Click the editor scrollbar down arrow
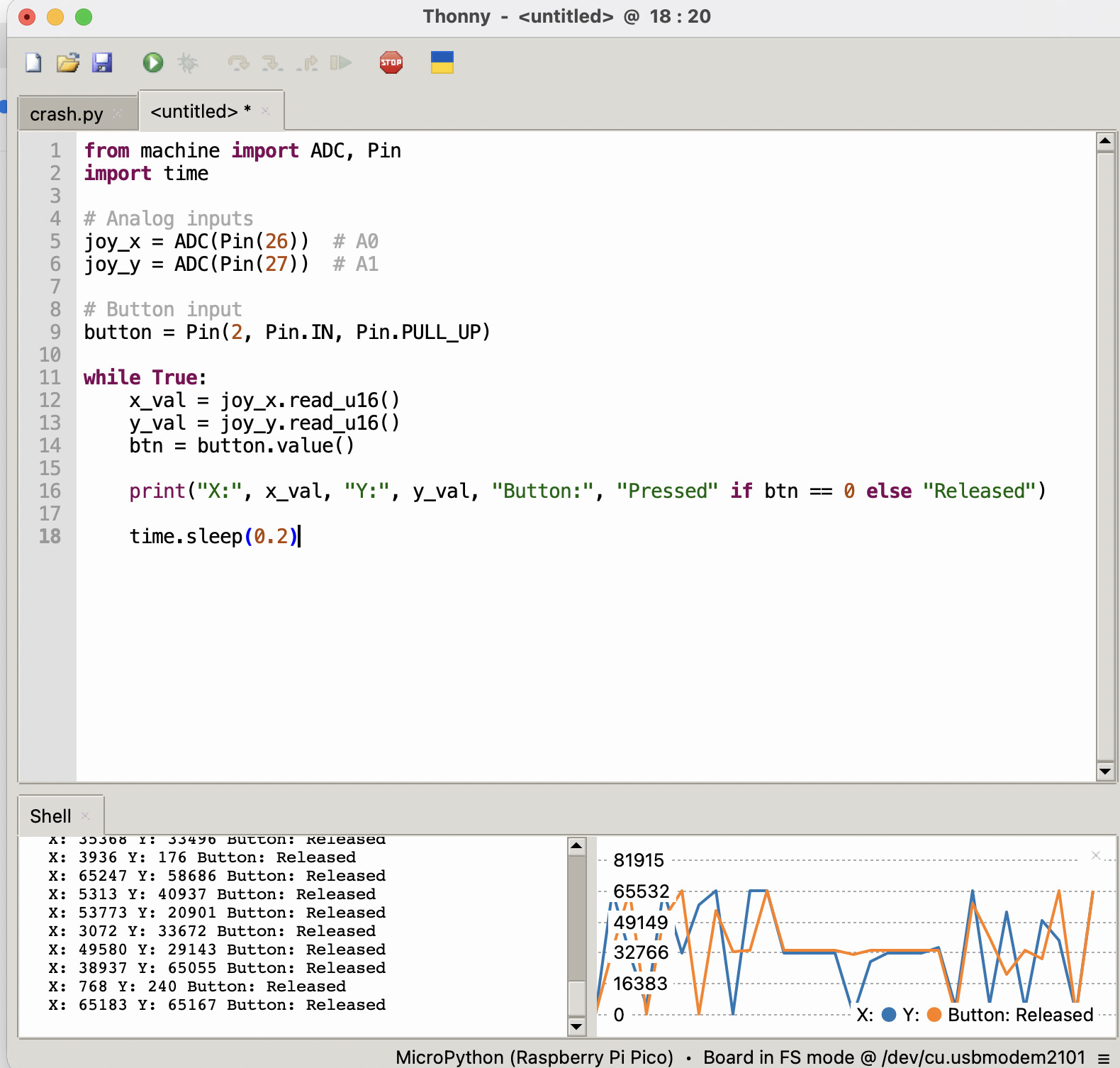The height and width of the screenshot is (1068, 1120). point(1105,772)
